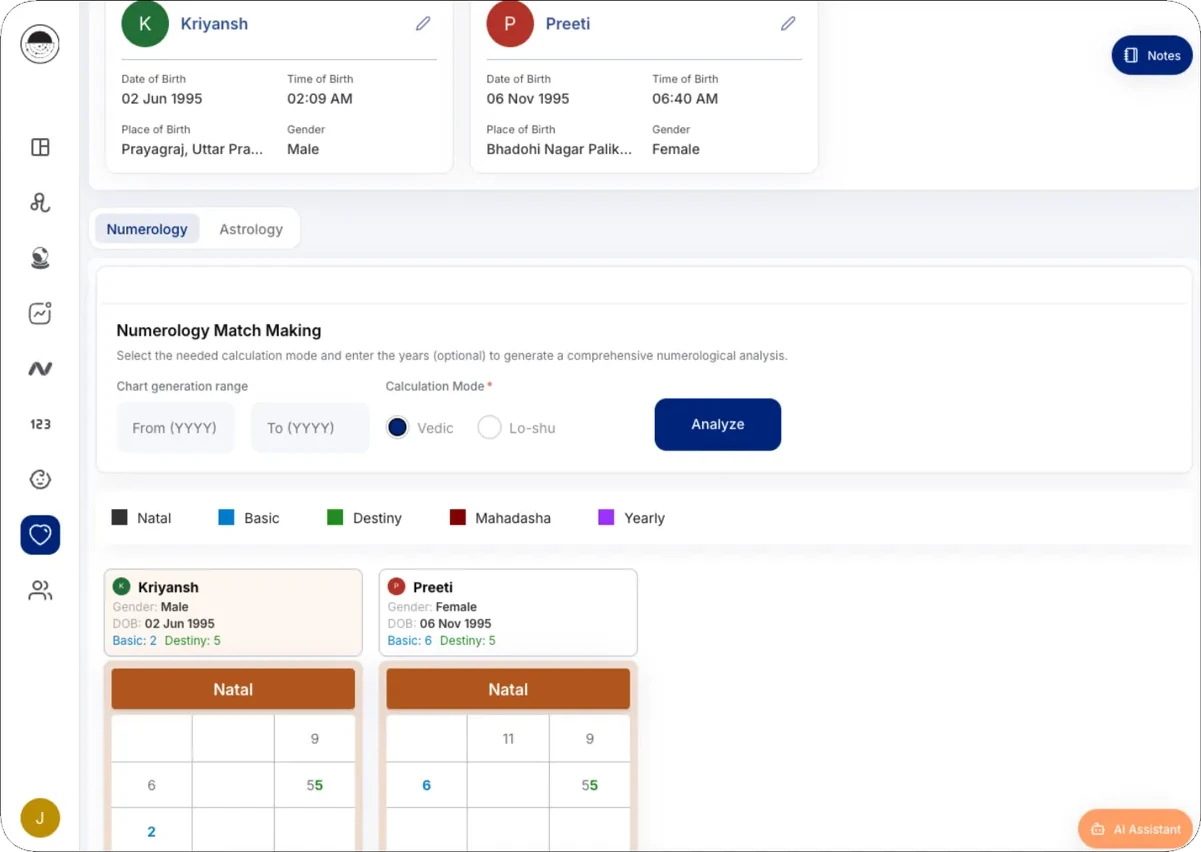Open the chart analytics sidebar icon
This screenshot has width=1201, height=852.
40,313
